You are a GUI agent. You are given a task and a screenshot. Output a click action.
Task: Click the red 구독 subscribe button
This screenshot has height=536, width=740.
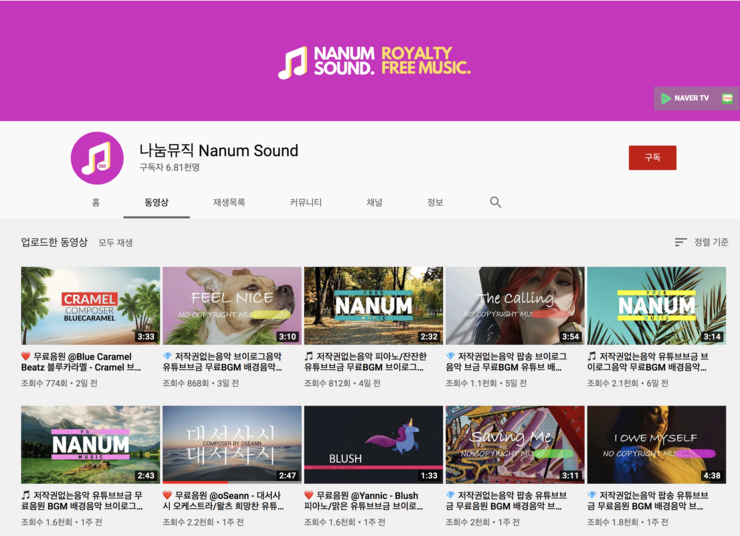(652, 158)
